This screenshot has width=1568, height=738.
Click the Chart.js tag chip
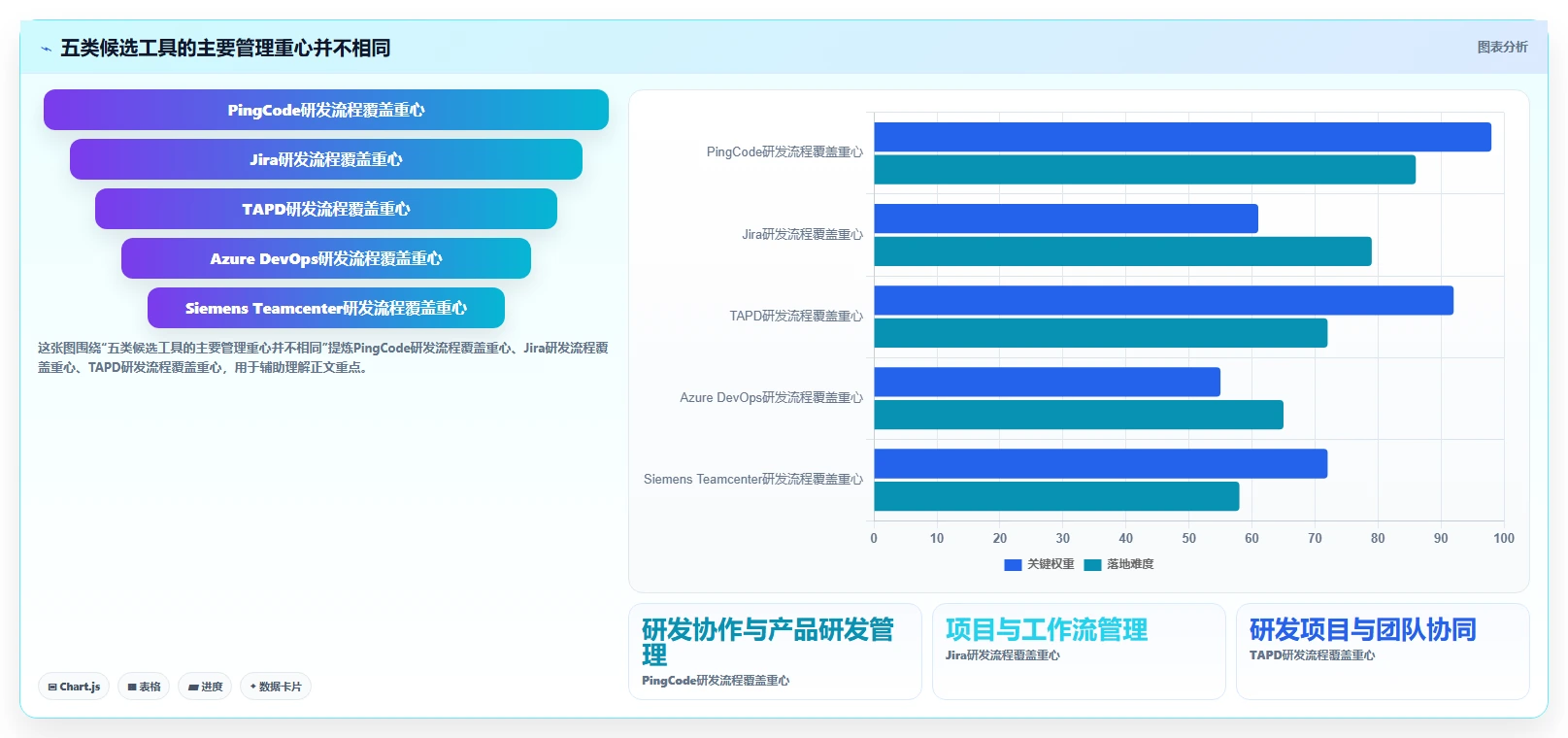point(74,687)
